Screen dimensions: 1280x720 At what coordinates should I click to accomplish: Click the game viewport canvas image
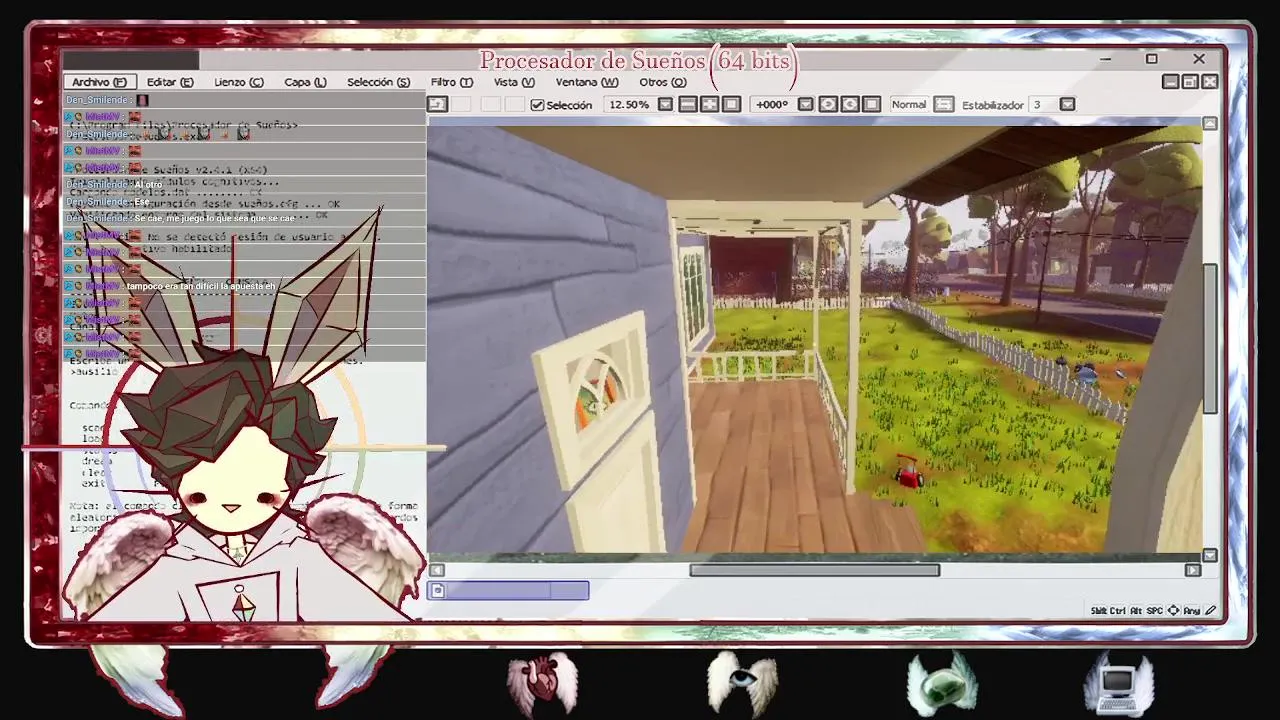814,339
